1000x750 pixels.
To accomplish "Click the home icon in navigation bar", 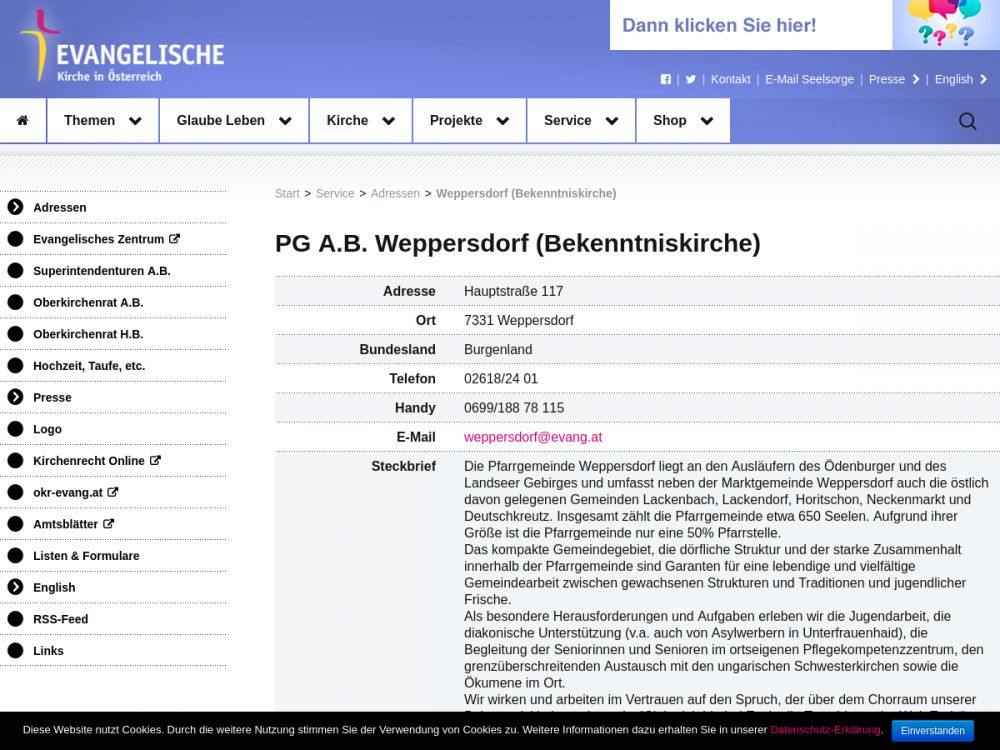I will [x=22, y=120].
